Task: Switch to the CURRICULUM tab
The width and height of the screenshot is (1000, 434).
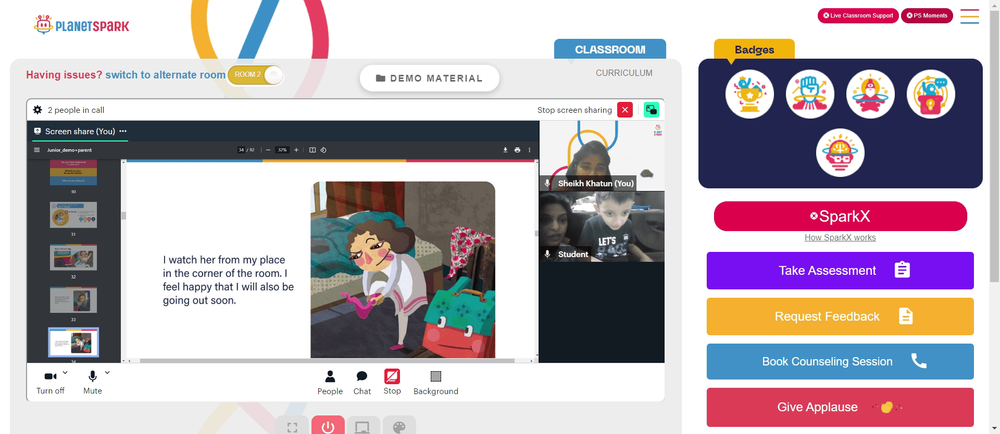Action: (x=624, y=73)
